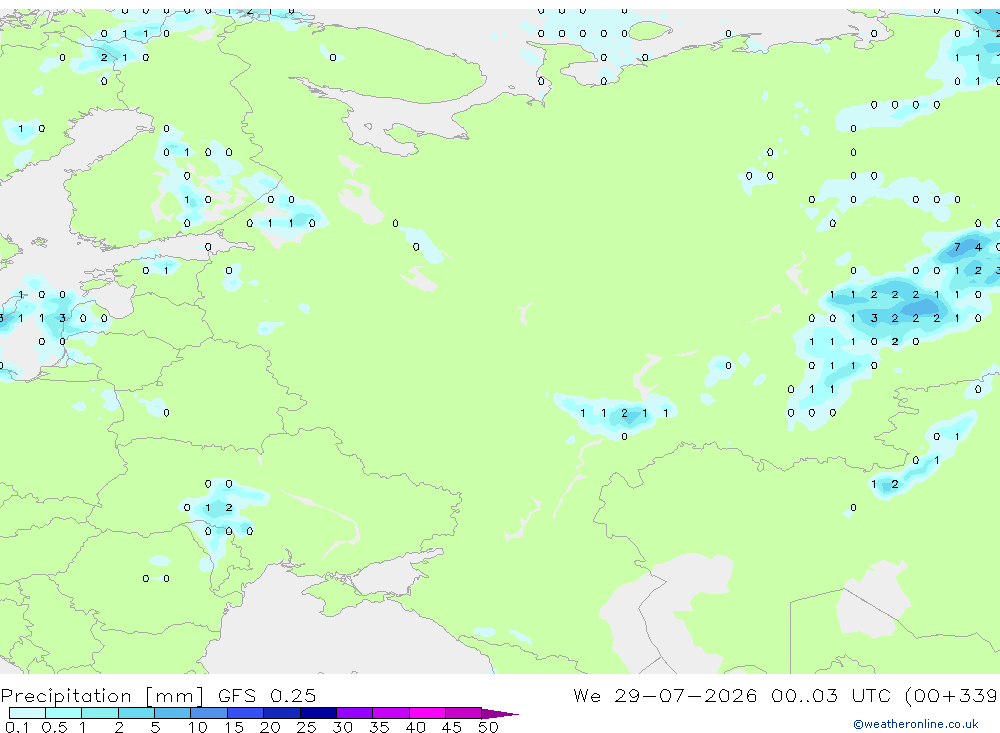1000x733 pixels.
Task: Click the '7' precipitation value on map
Action: (957, 247)
